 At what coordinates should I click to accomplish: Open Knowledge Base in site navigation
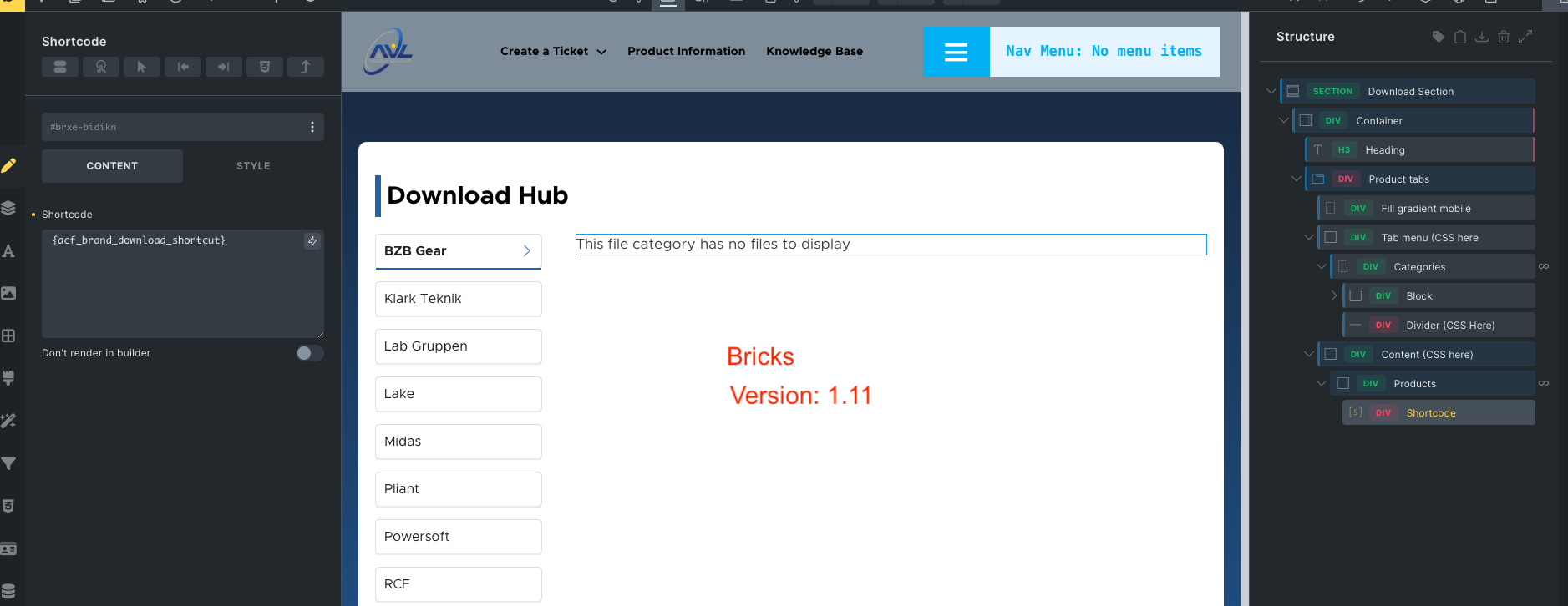click(814, 52)
